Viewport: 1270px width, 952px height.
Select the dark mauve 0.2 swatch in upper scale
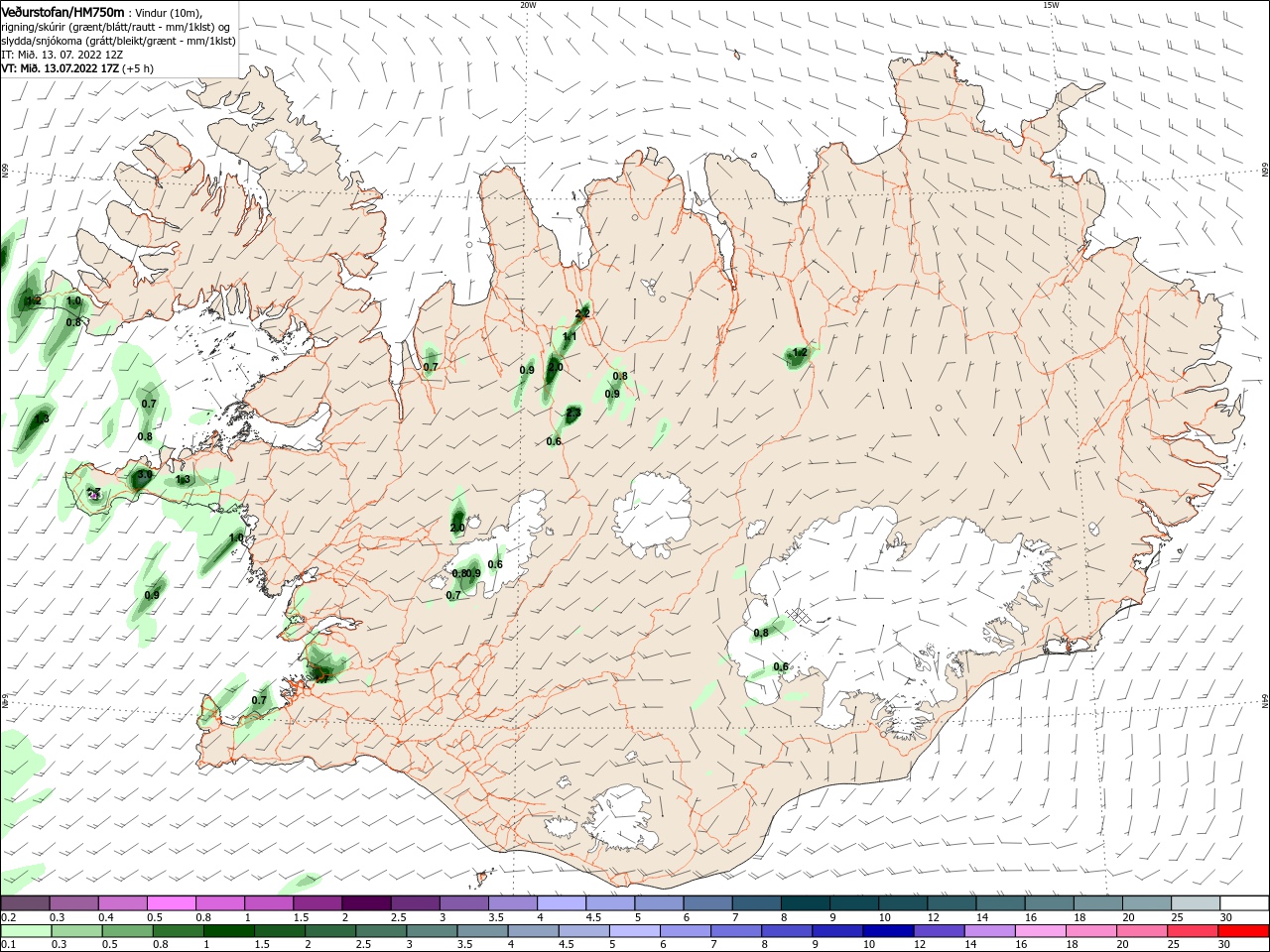[25, 903]
